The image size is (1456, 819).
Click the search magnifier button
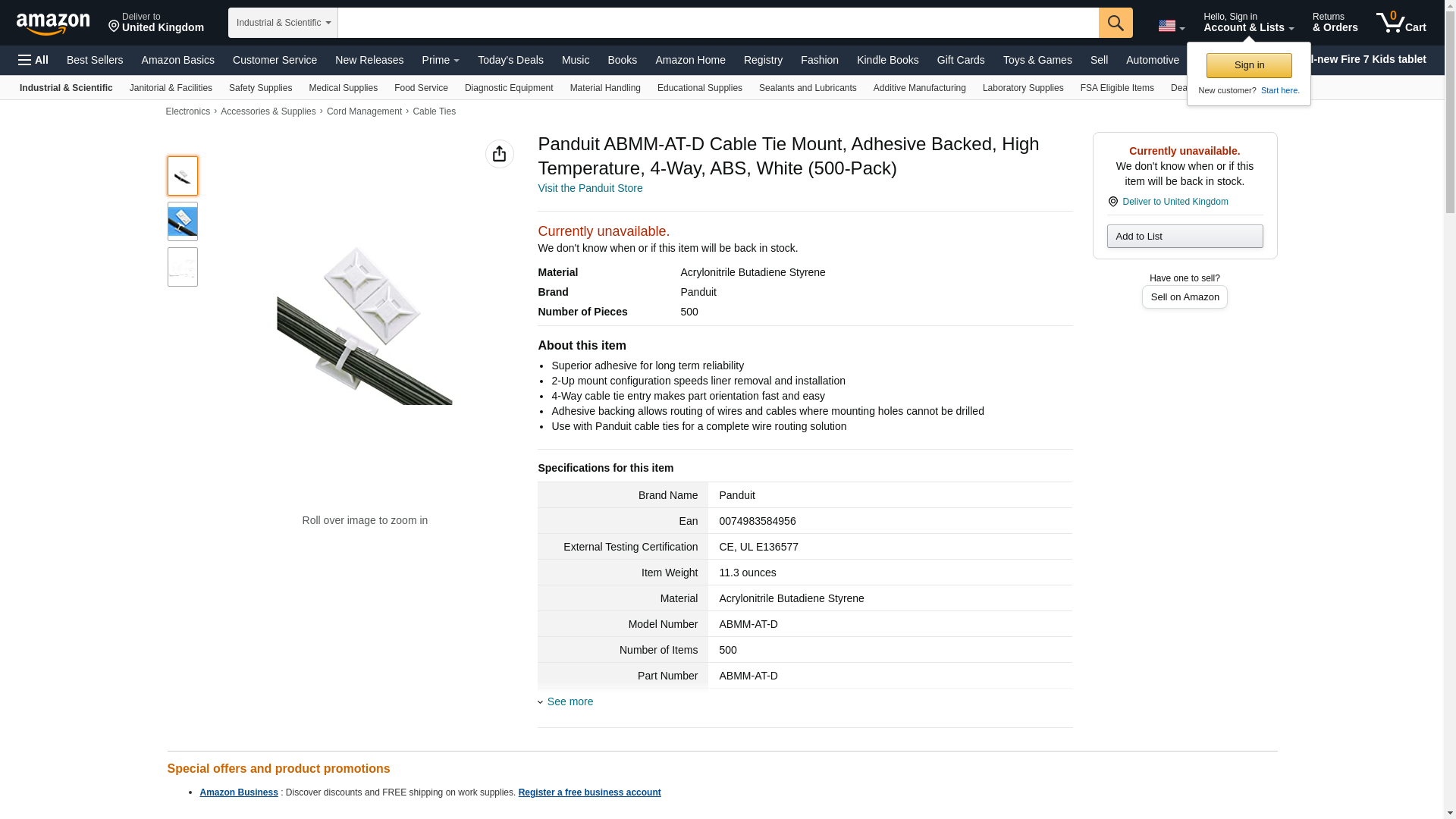[1115, 23]
